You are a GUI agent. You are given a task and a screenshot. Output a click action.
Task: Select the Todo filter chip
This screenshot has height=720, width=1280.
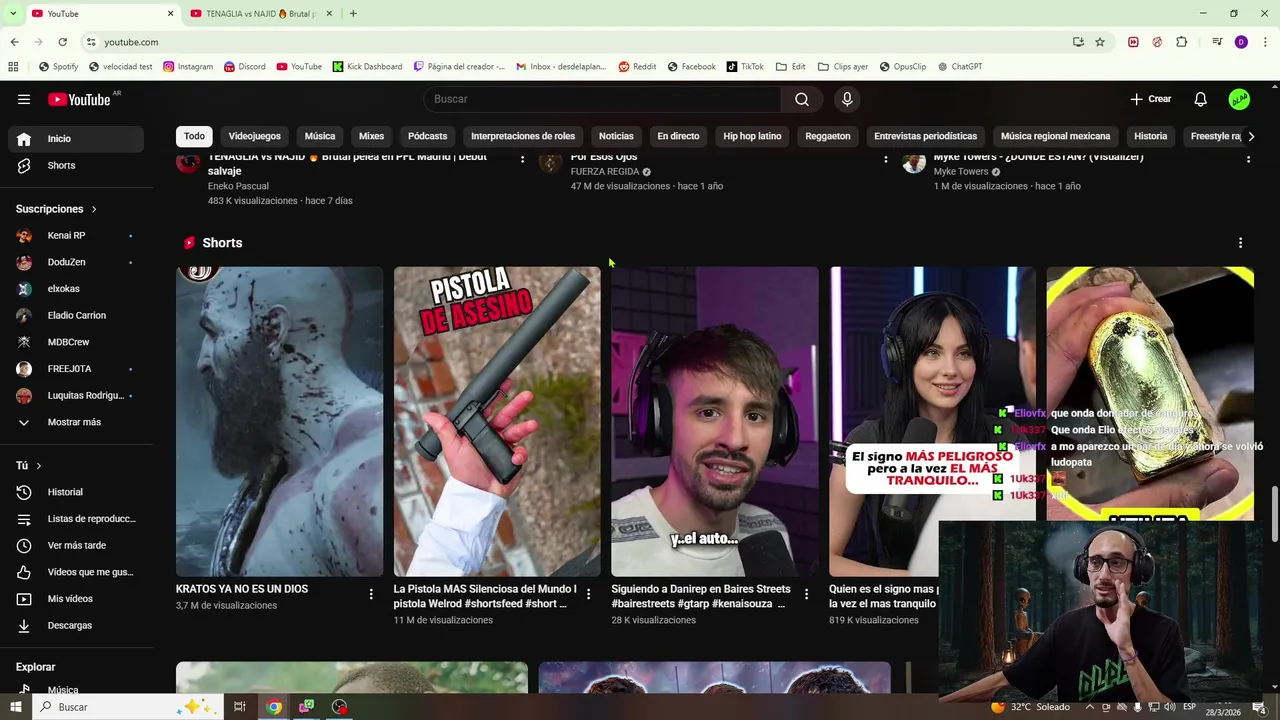point(194,136)
